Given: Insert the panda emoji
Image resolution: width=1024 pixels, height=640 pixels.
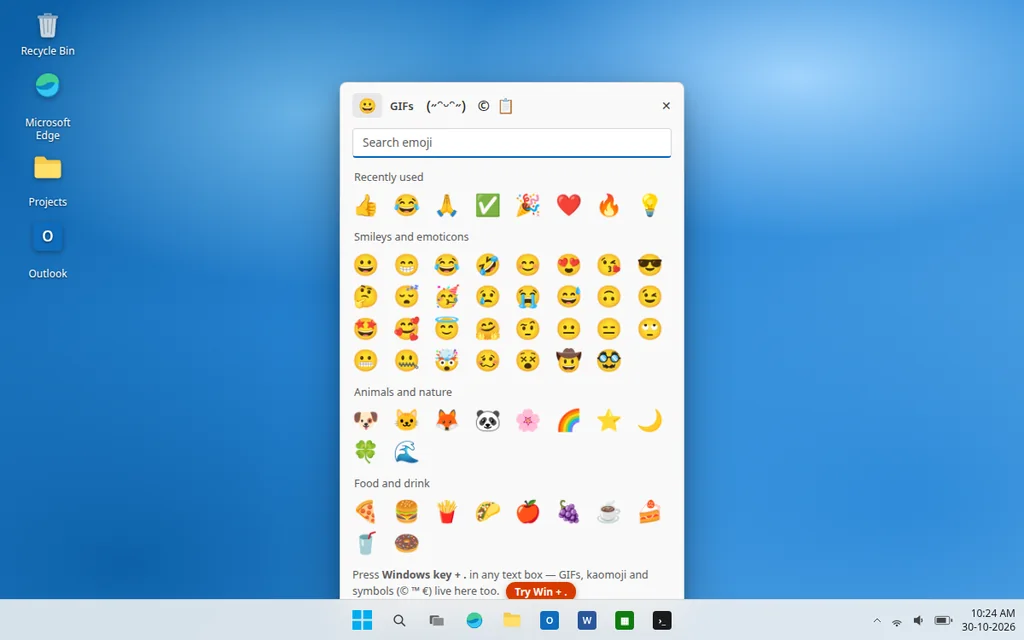Looking at the screenshot, I should coord(487,420).
